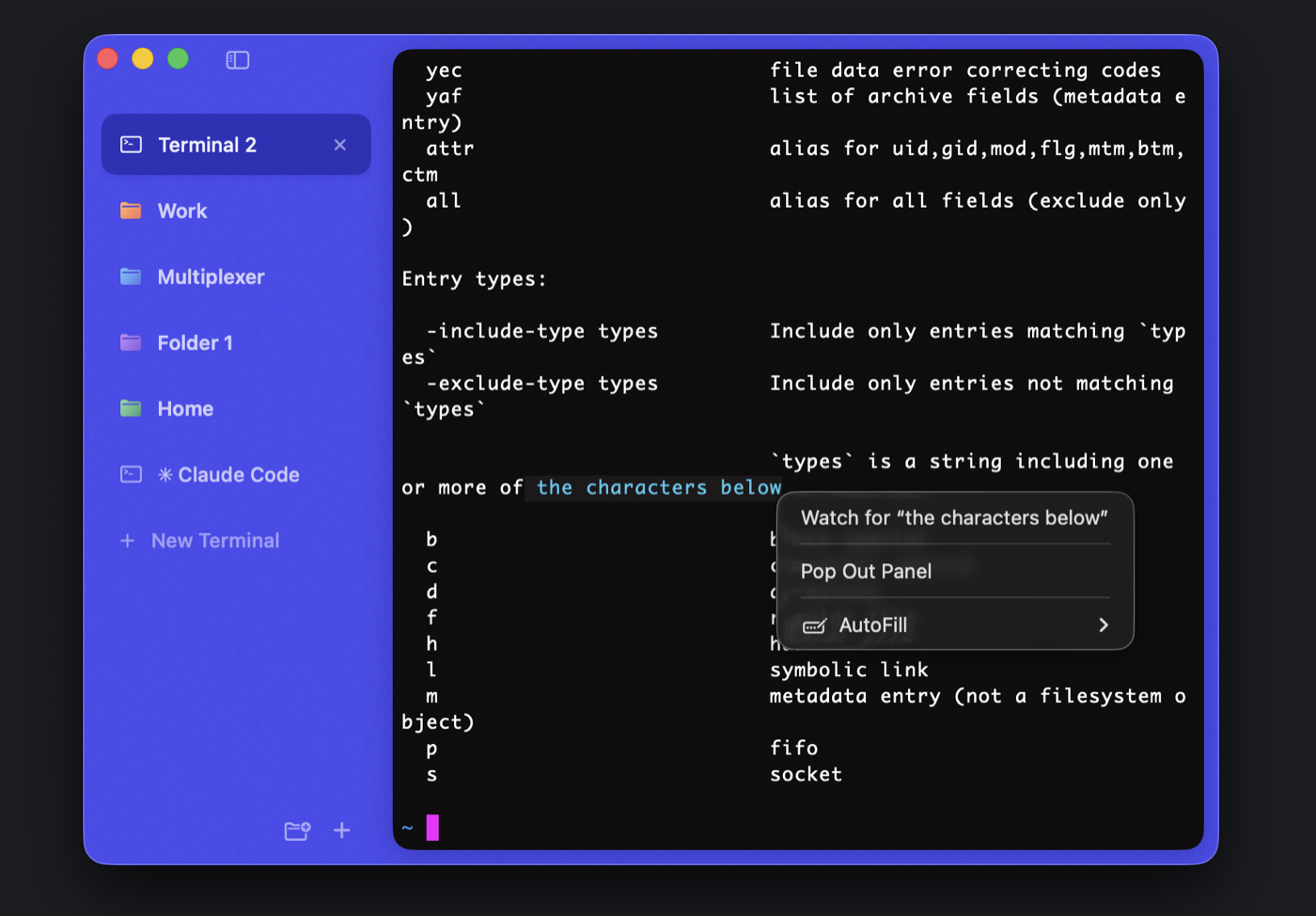Image resolution: width=1316 pixels, height=916 pixels.
Task: Select the AutoFill menu entry
Action: 954,625
